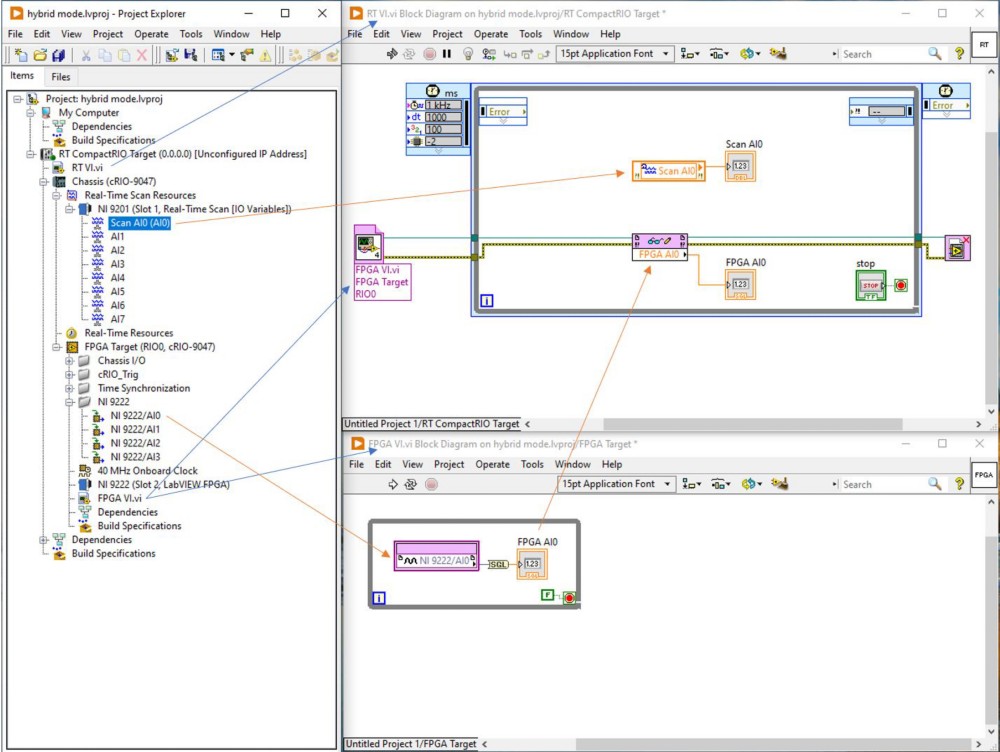The image size is (1000, 752).
Task: Switch to the Files tab in Project Explorer
Action: 61,77
